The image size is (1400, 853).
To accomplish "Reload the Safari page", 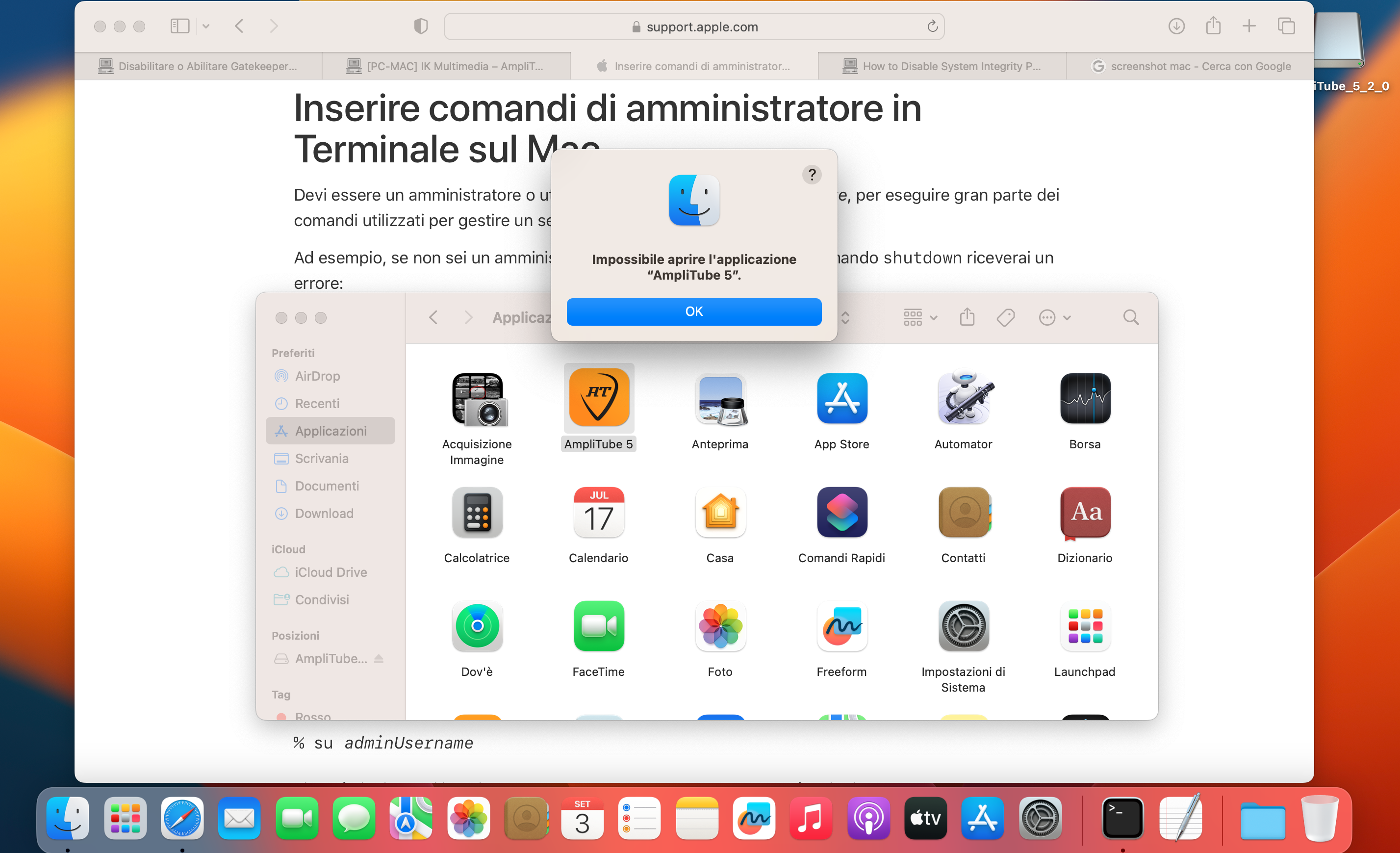I will pyautogui.click(x=932, y=26).
